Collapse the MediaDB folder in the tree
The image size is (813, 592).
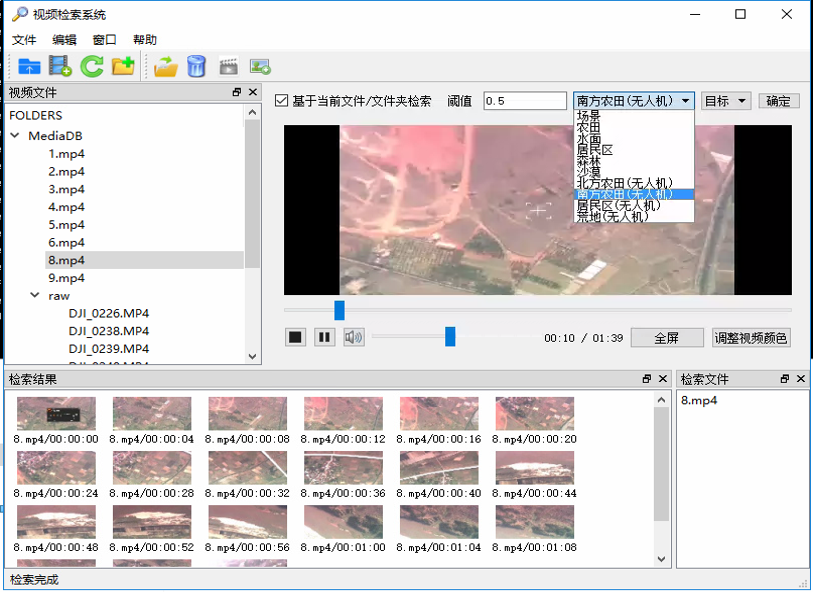15,136
